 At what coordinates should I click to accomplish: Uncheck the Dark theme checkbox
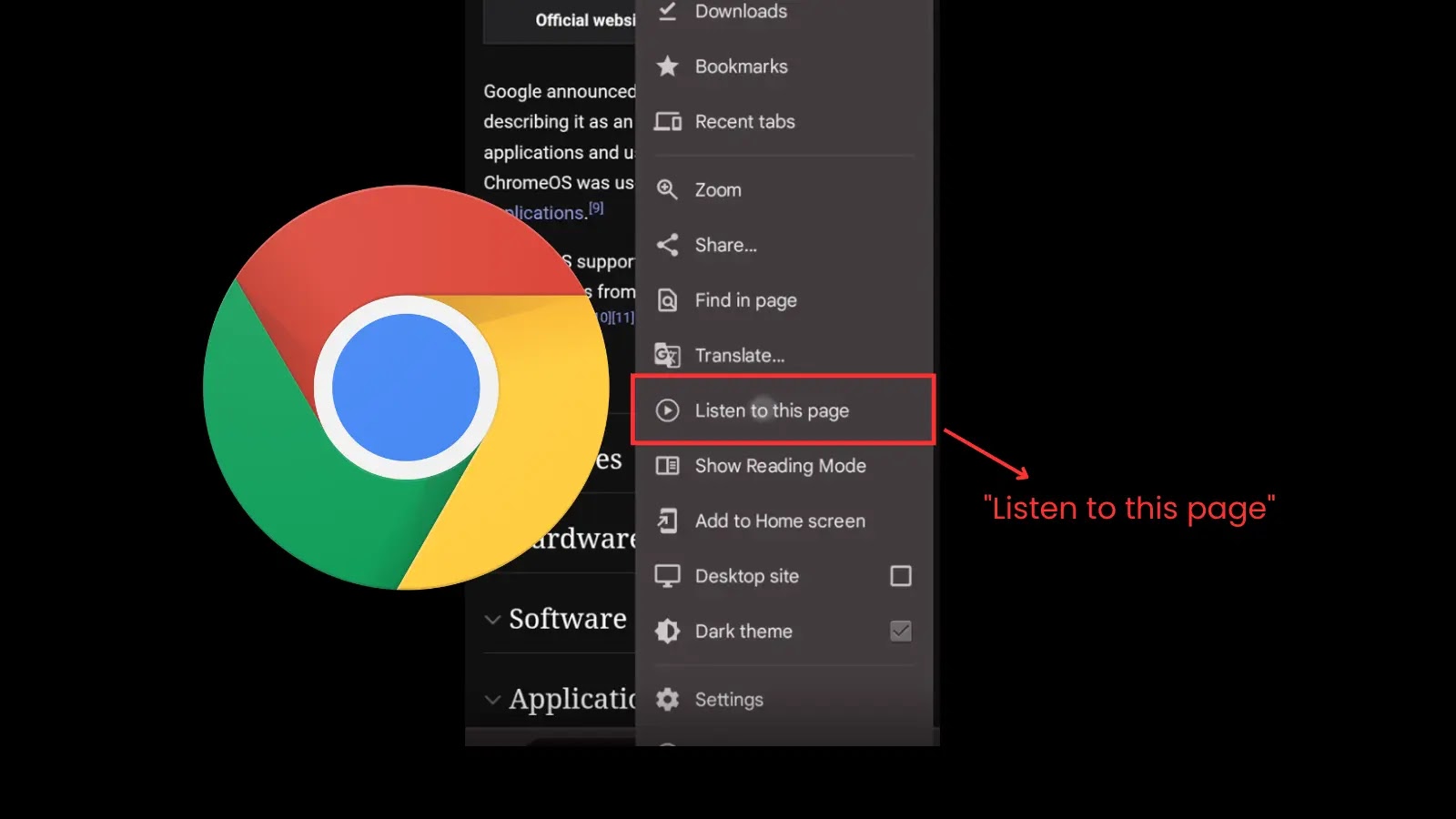[x=901, y=631]
